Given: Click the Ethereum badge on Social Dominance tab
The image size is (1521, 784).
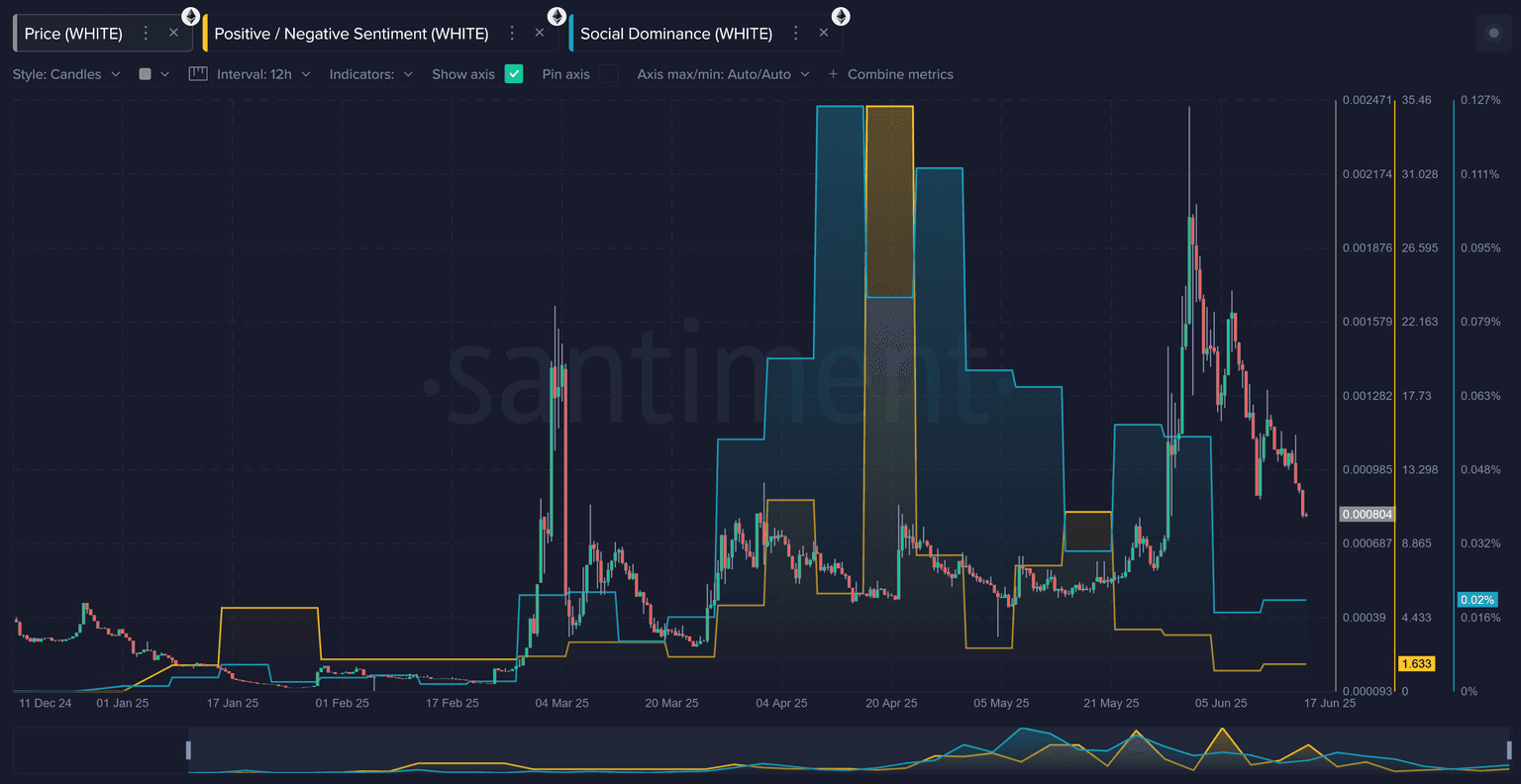Looking at the screenshot, I should tap(840, 17).
